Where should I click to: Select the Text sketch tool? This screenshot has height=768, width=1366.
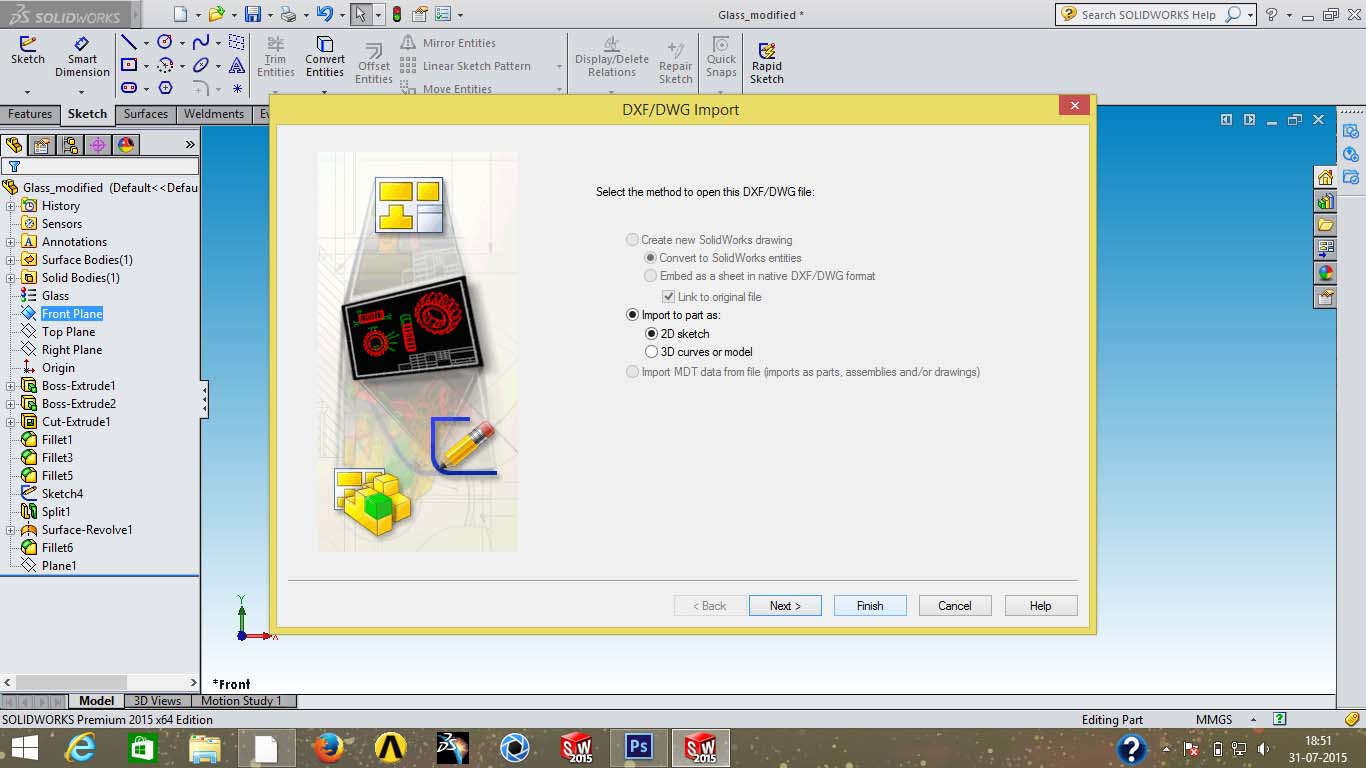coord(237,65)
